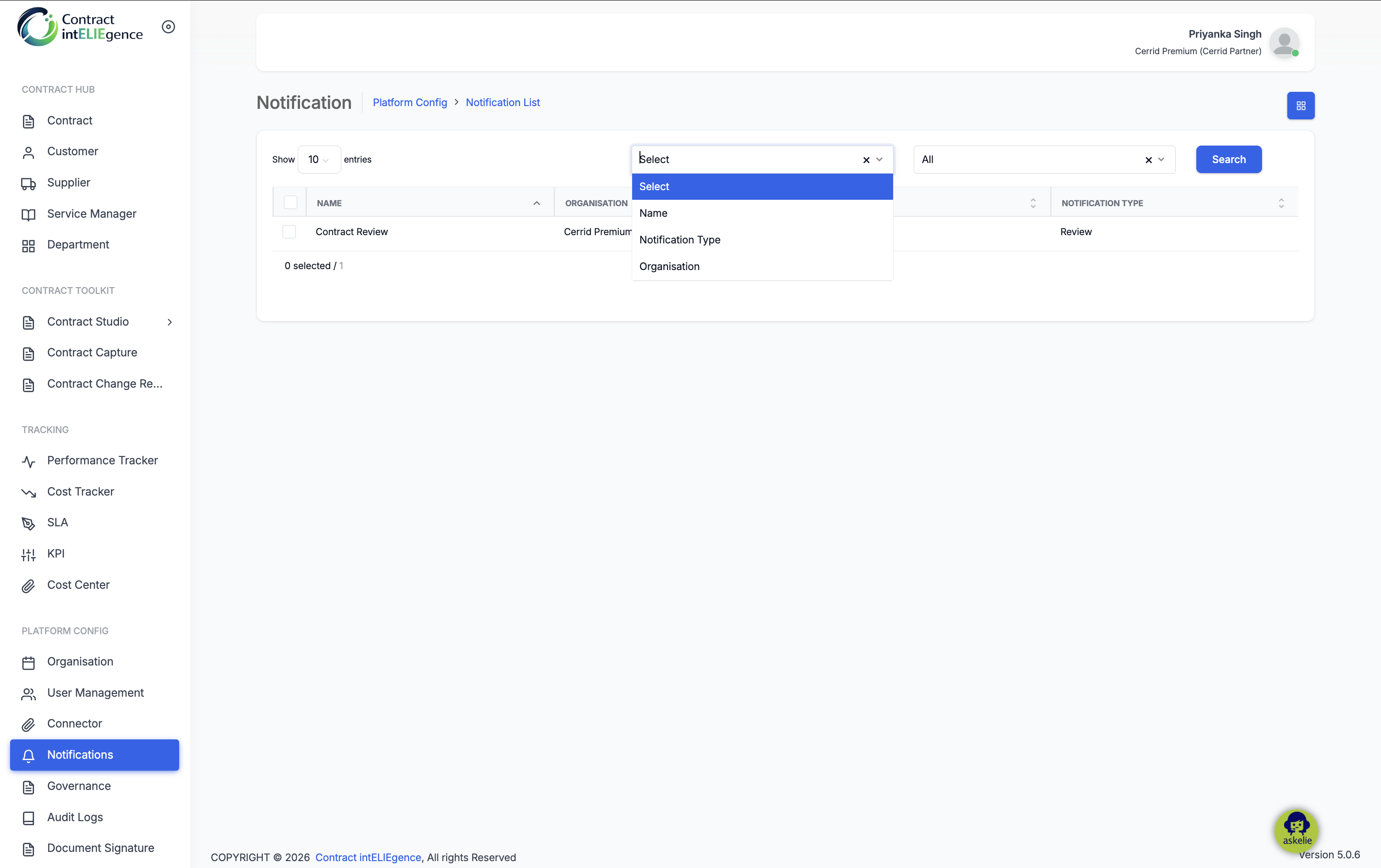Viewport: 1381px width, 868px height.
Task: Open the show 10 entries dropdown
Action: [x=319, y=159]
